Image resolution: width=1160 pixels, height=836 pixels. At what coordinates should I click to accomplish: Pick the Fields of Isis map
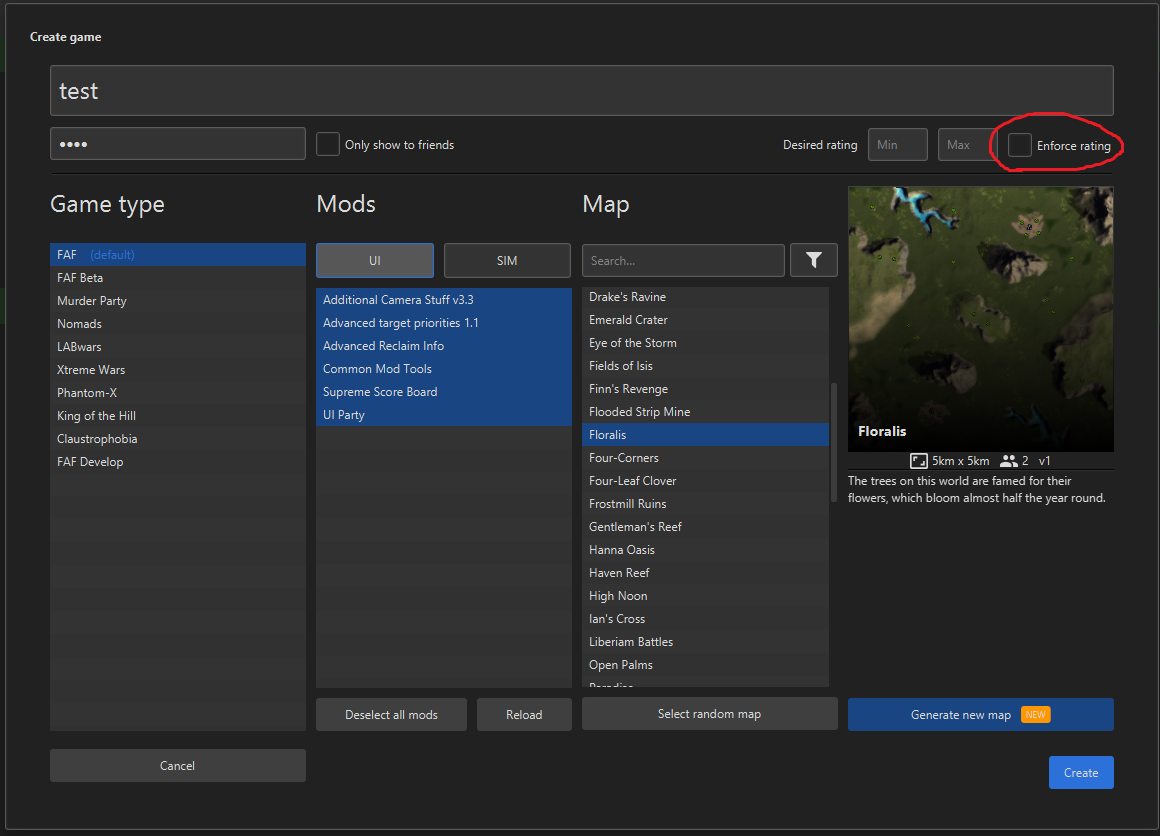pyautogui.click(x=705, y=365)
